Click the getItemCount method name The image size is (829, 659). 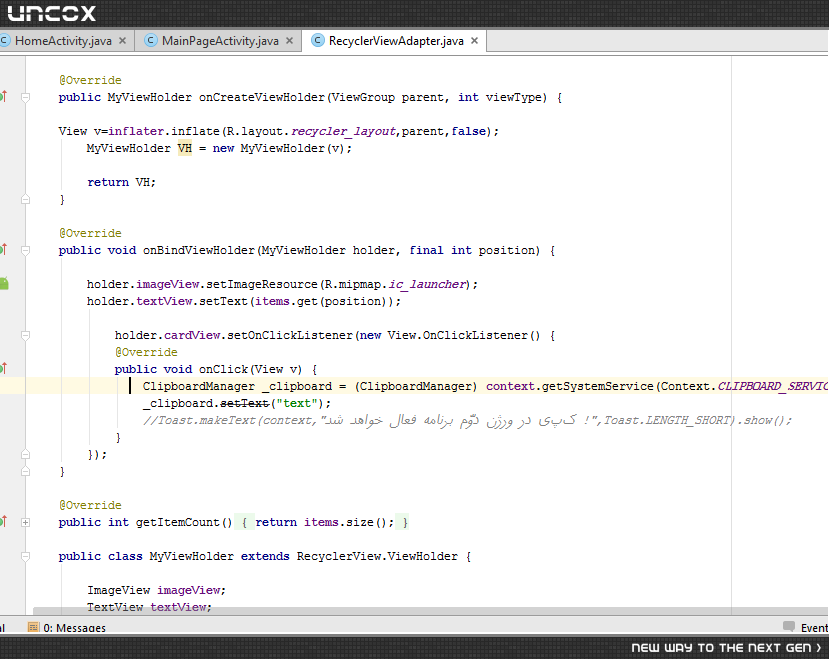(177, 522)
